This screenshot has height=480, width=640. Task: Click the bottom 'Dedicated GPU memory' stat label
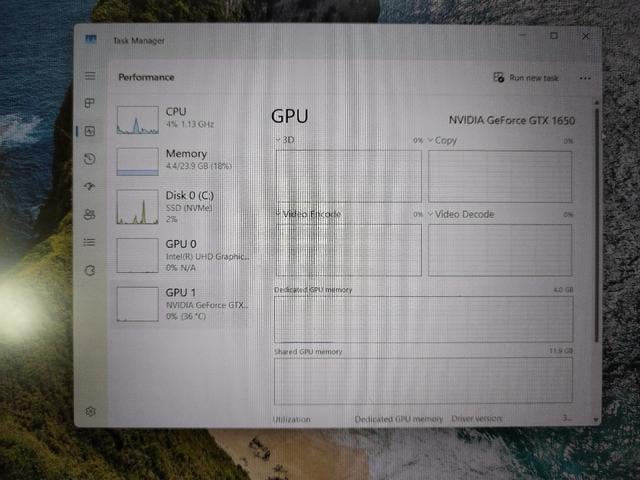coord(399,419)
